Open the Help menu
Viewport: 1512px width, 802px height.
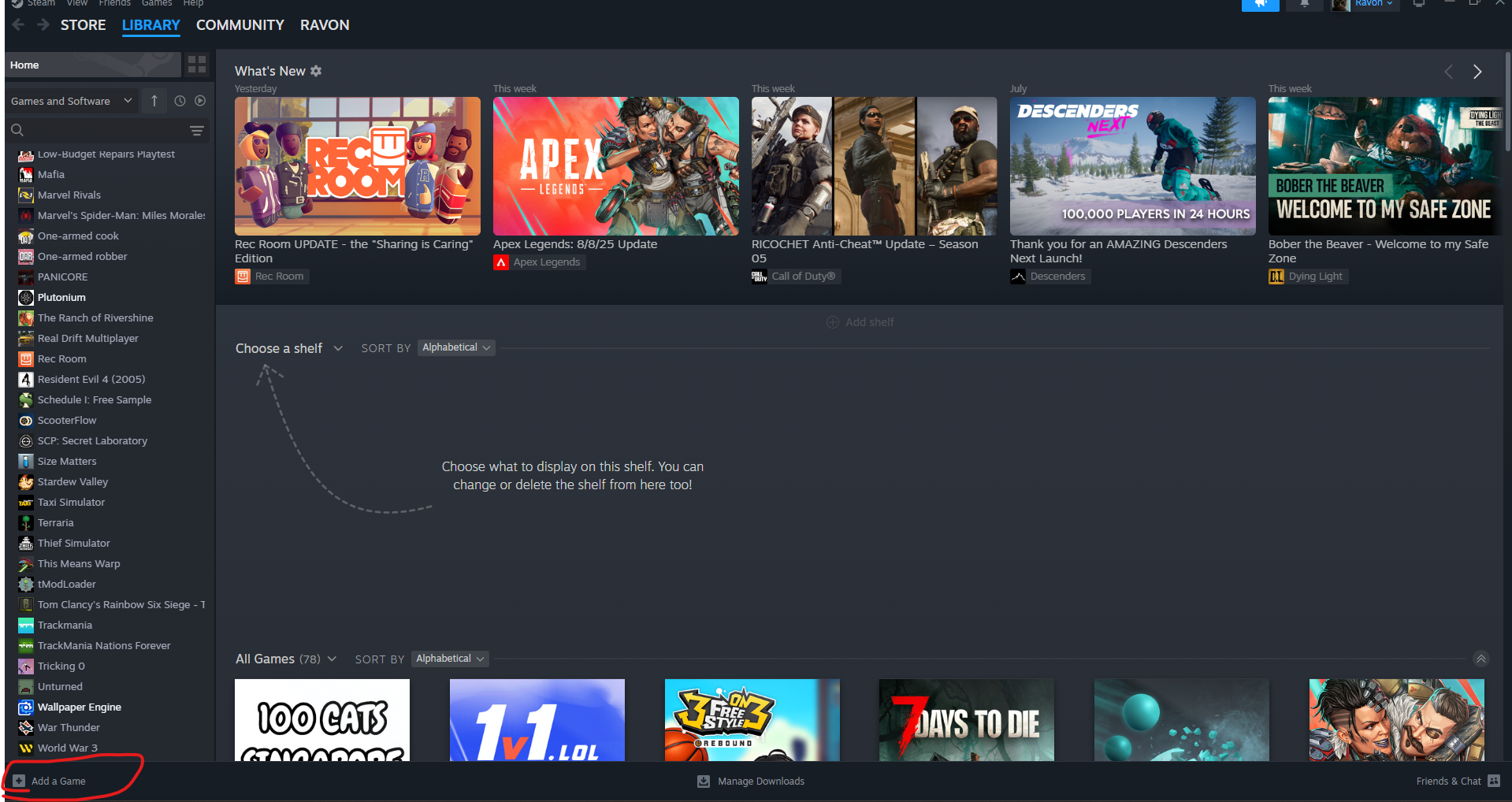pos(193,3)
